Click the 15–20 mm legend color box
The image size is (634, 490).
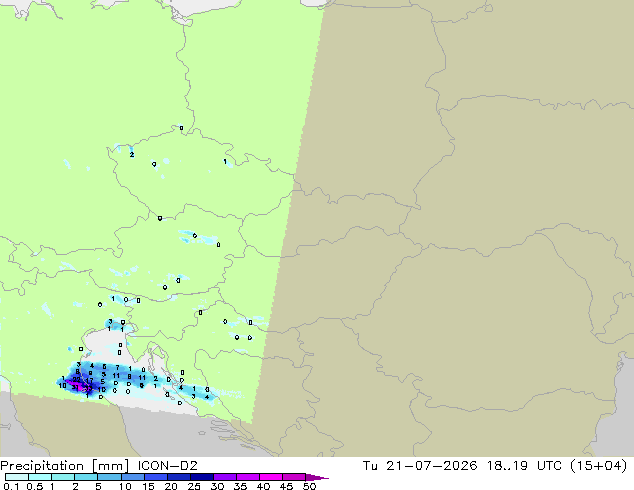click(x=156, y=477)
